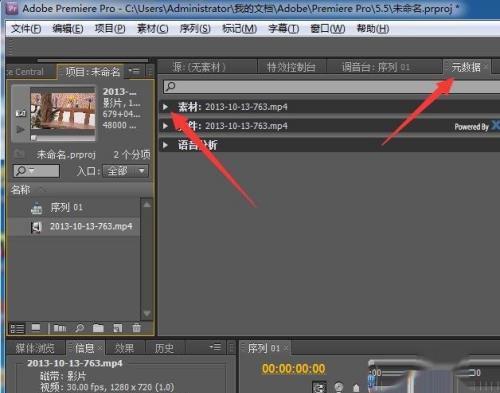Open the 素材(C) menu

tap(153, 29)
